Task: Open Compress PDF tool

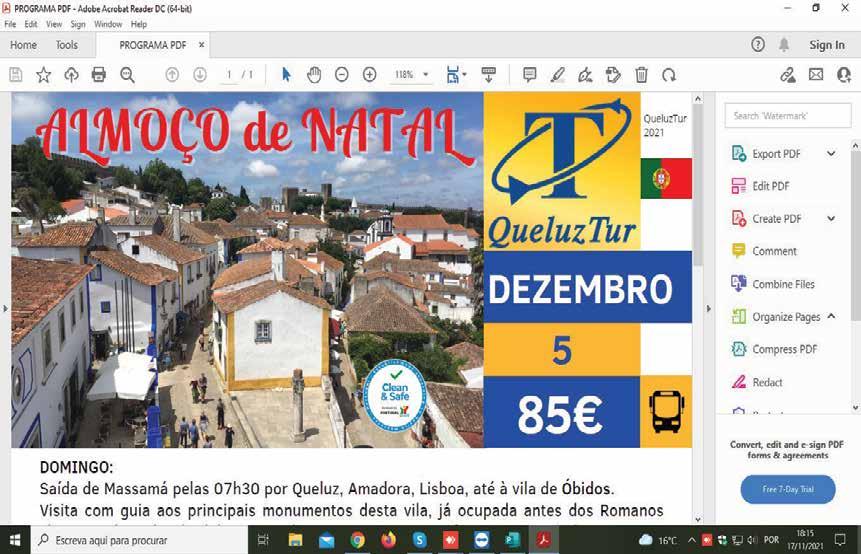Action: pos(785,349)
